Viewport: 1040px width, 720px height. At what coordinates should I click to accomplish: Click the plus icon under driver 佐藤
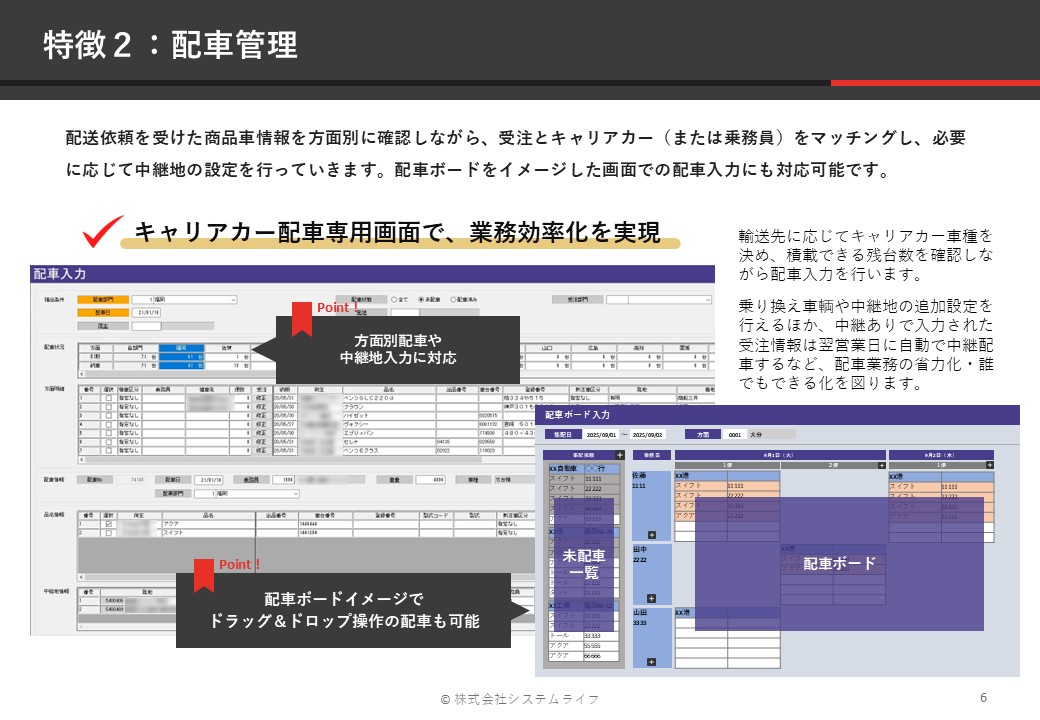[x=651, y=535]
